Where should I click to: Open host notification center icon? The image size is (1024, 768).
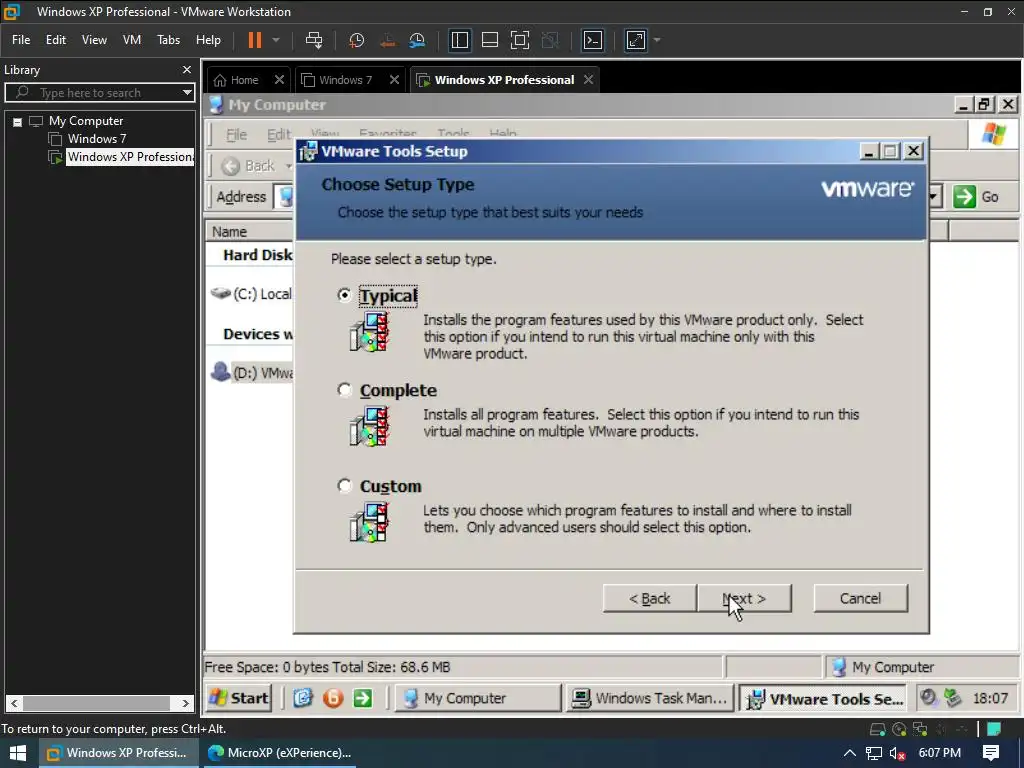(991, 753)
